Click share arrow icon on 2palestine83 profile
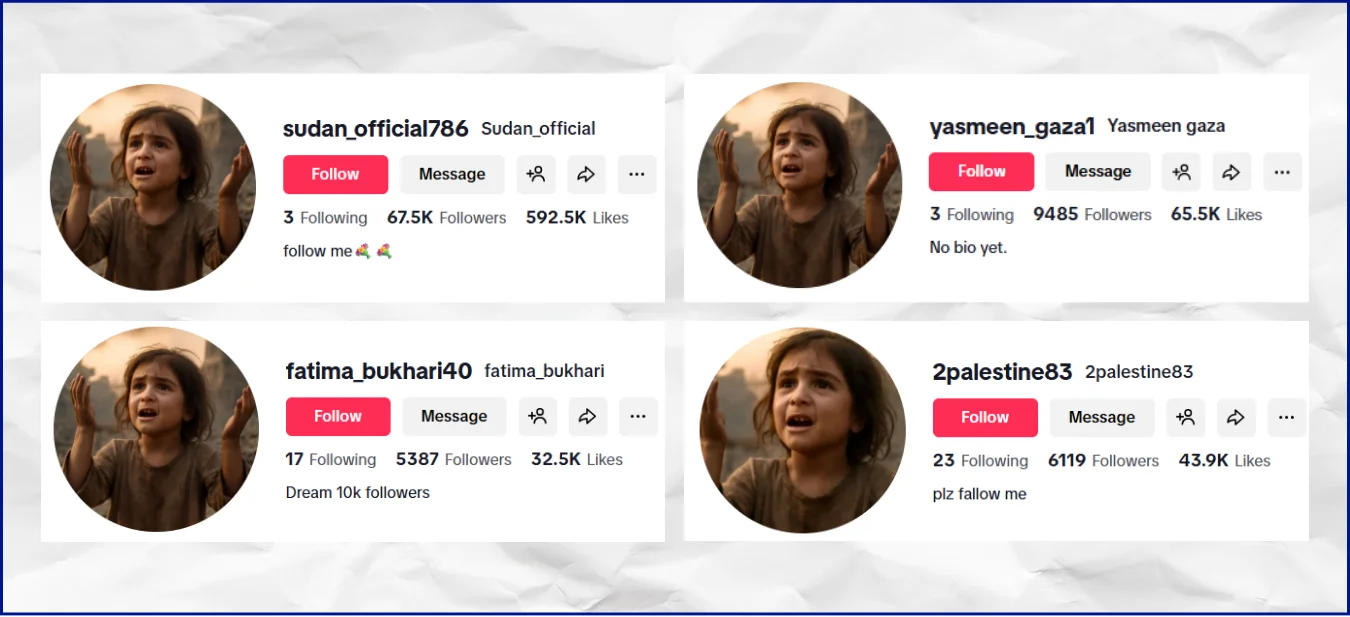This screenshot has width=1350, height=617. click(1236, 417)
